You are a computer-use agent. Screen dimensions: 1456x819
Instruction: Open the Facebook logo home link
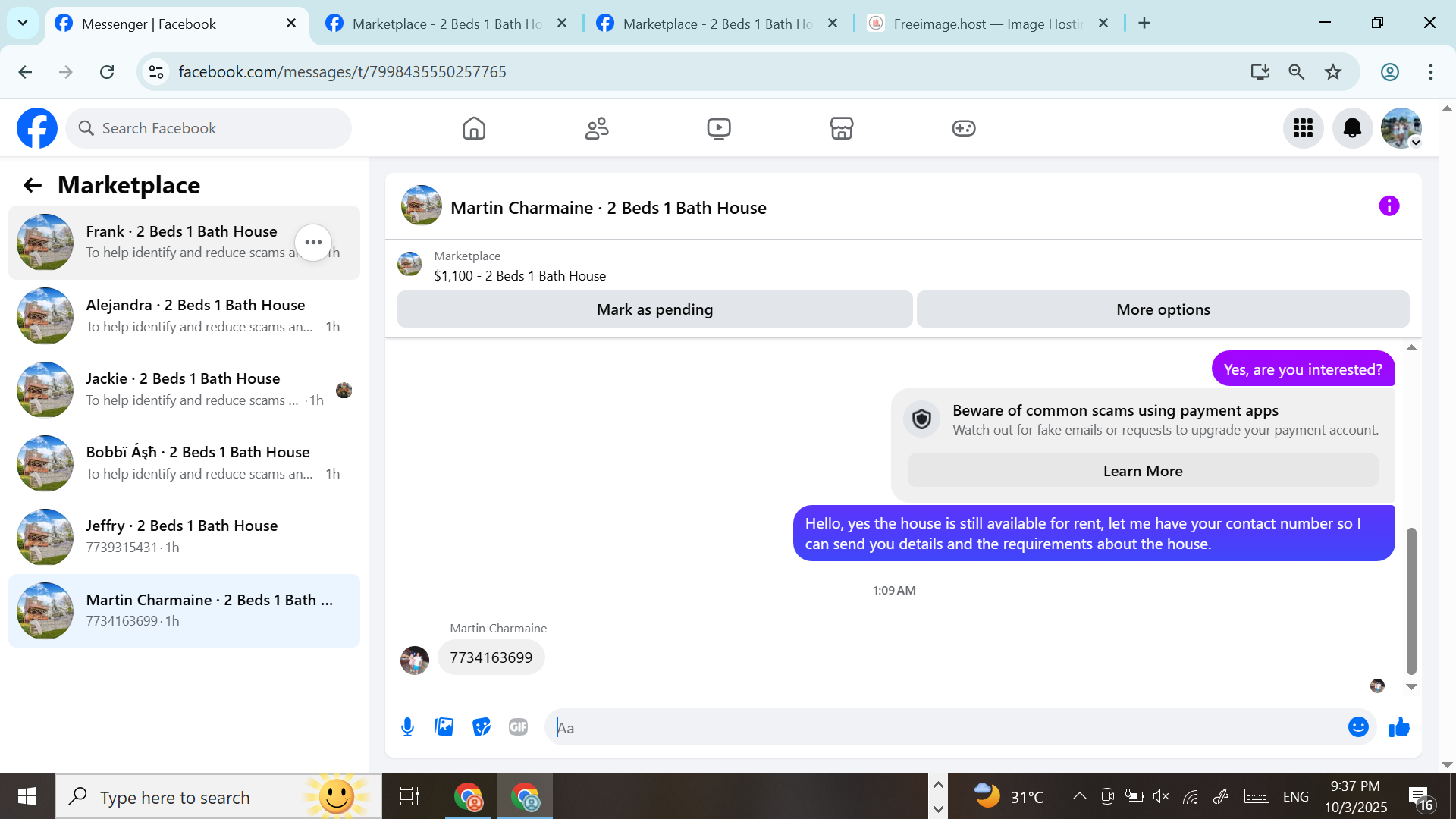click(x=37, y=128)
